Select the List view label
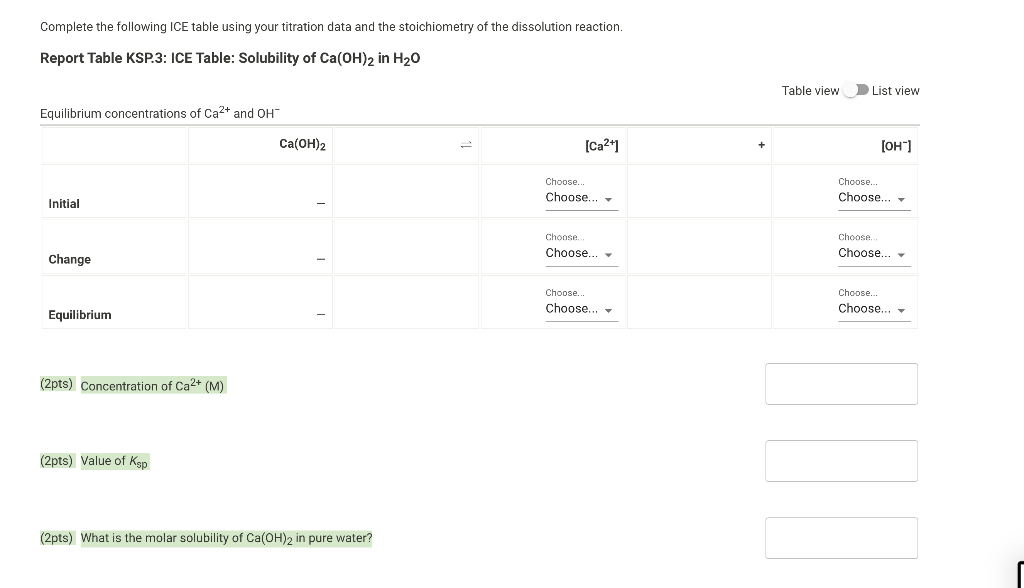The width and height of the screenshot is (1024, 588). pyautogui.click(x=895, y=91)
